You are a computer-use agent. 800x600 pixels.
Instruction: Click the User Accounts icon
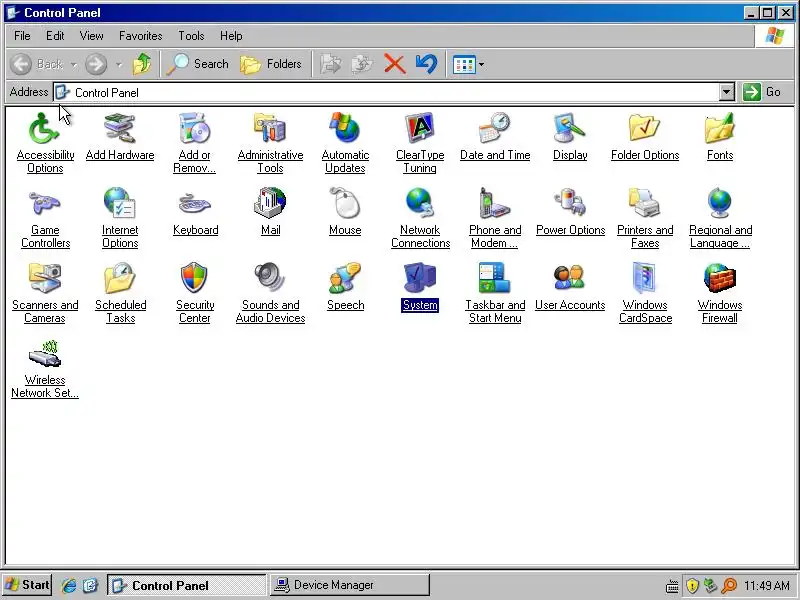tap(570, 278)
